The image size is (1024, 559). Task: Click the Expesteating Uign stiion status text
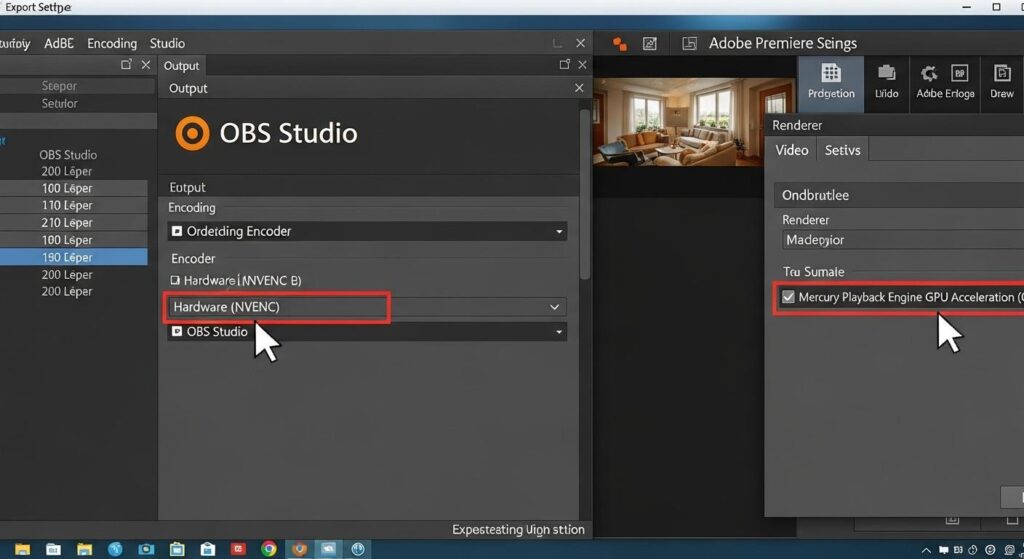518,530
